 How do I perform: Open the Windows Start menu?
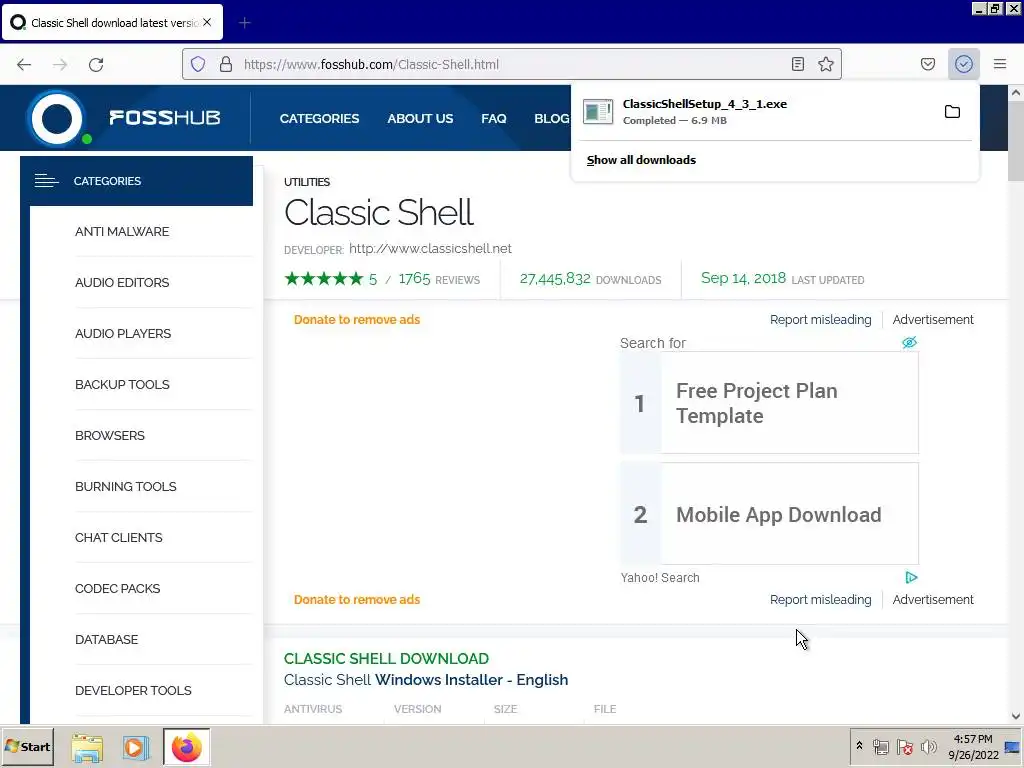27,746
